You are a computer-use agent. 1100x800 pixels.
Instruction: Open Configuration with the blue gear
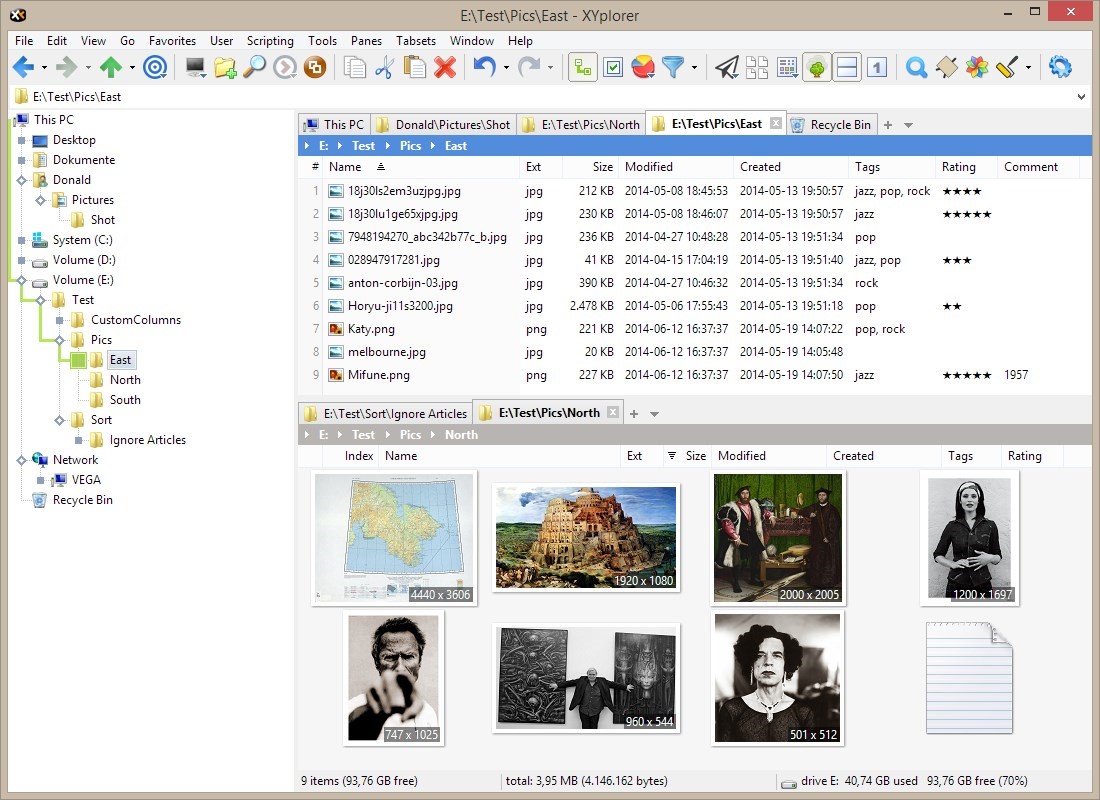click(x=1060, y=67)
